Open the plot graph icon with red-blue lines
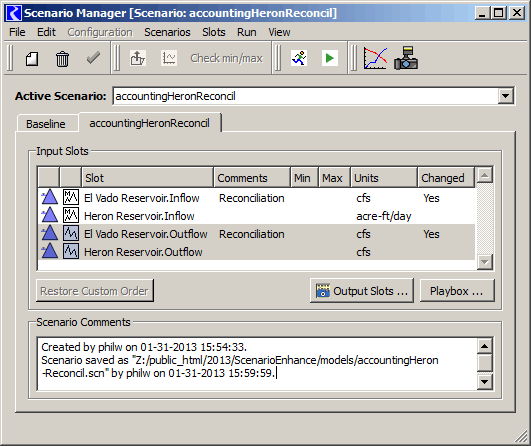This screenshot has height=446, width=531. click(375, 58)
